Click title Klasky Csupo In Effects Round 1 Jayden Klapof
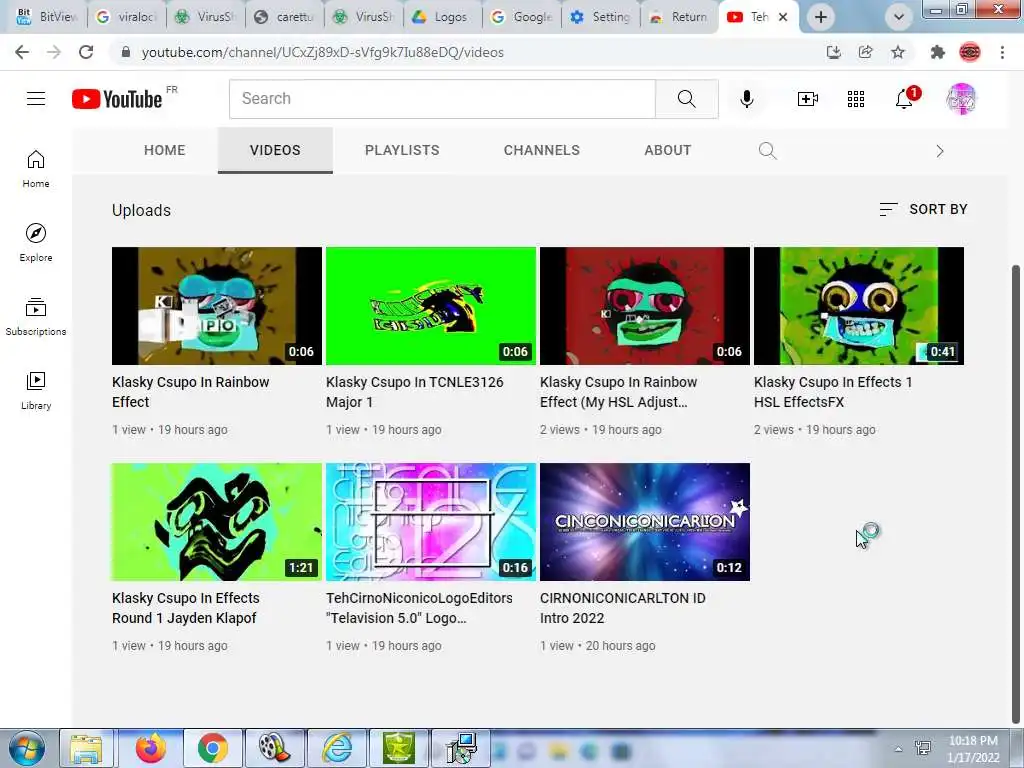1024x768 pixels. (185, 608)
